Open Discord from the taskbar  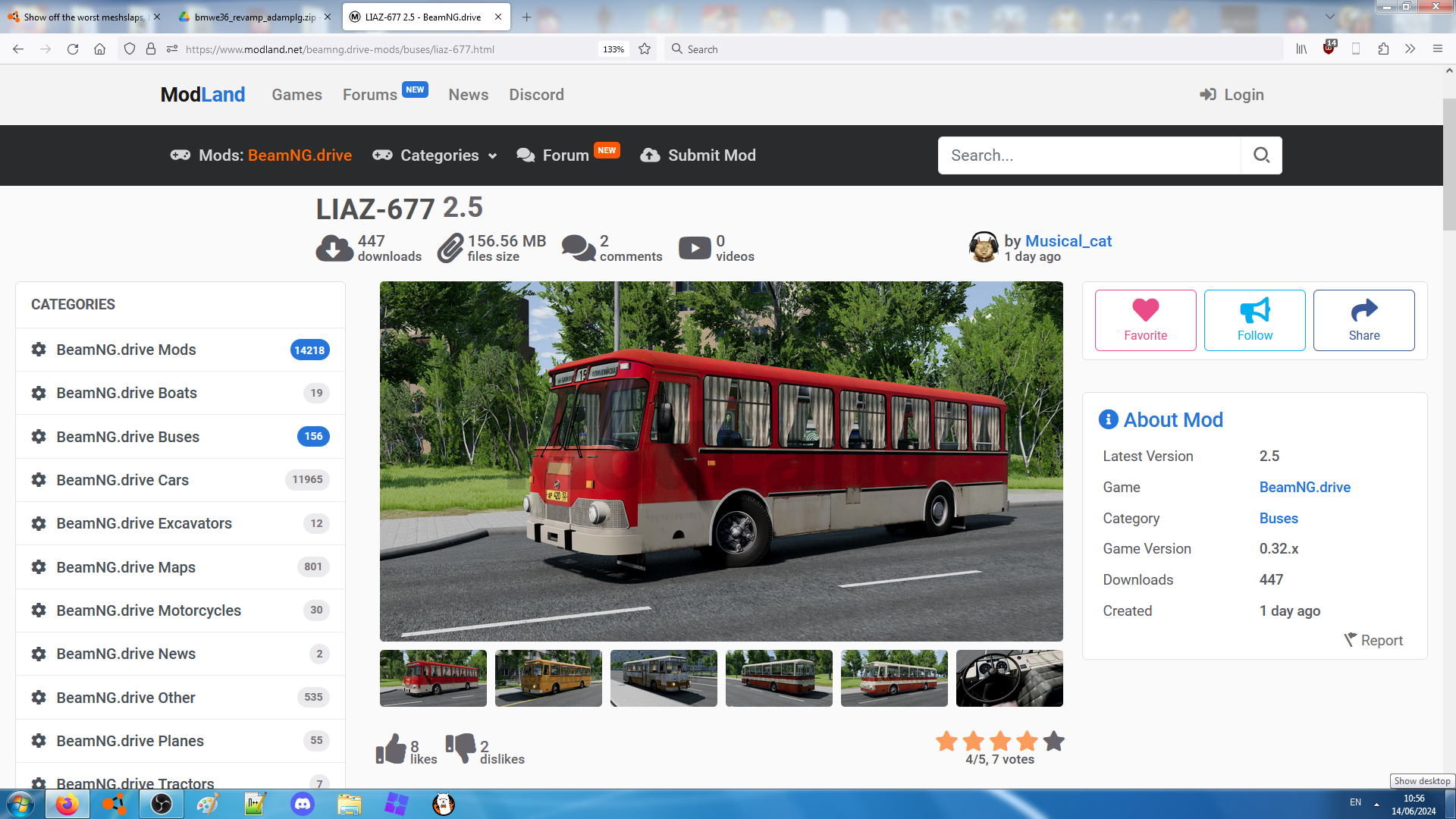pos(302,804)
